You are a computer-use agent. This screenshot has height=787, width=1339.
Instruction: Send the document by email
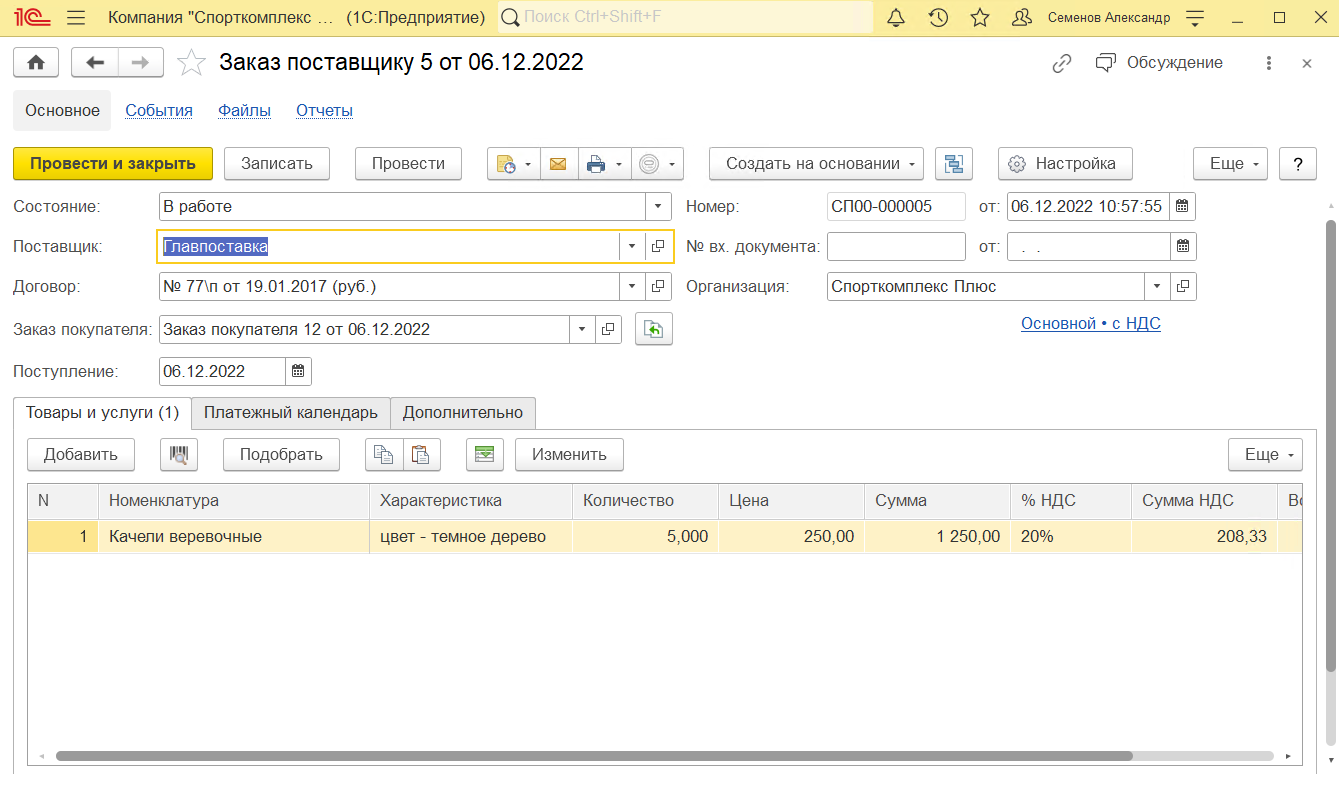pyautogui.click(x=558, y=164)
